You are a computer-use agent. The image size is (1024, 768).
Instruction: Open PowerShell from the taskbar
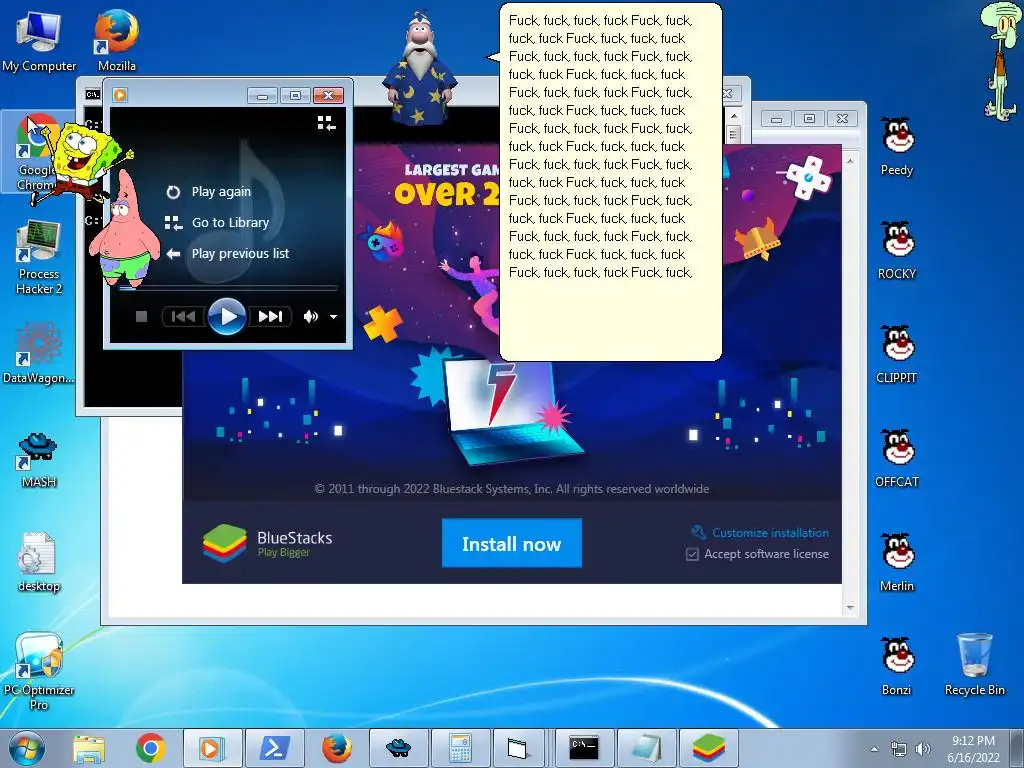pyautogui.click(x=274, y=748)
